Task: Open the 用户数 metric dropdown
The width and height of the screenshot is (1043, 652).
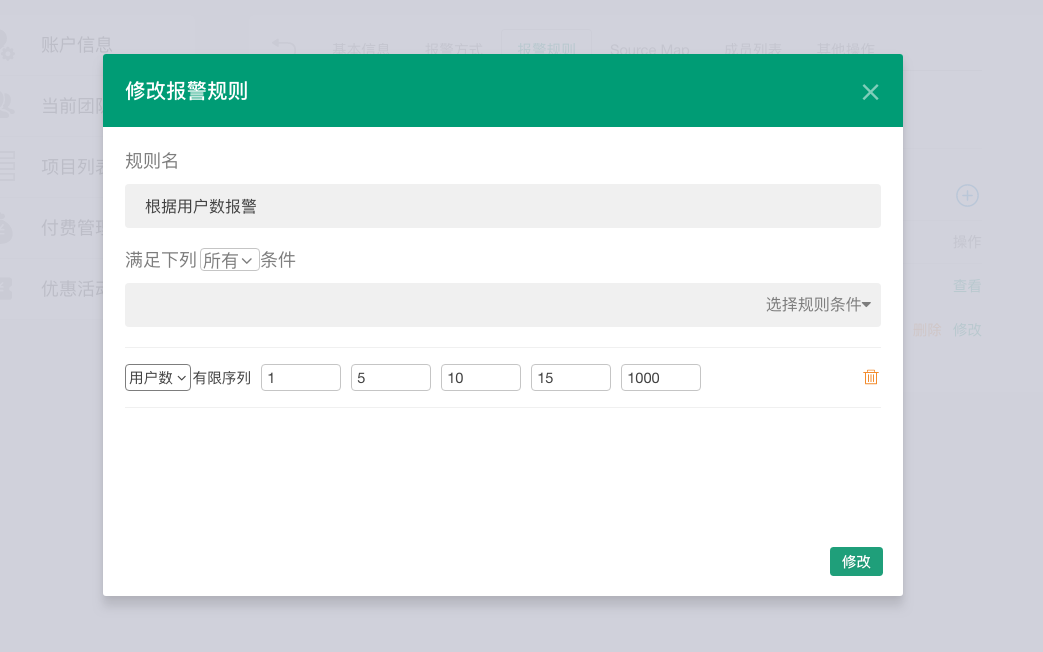Action: [x=158, y=378]
